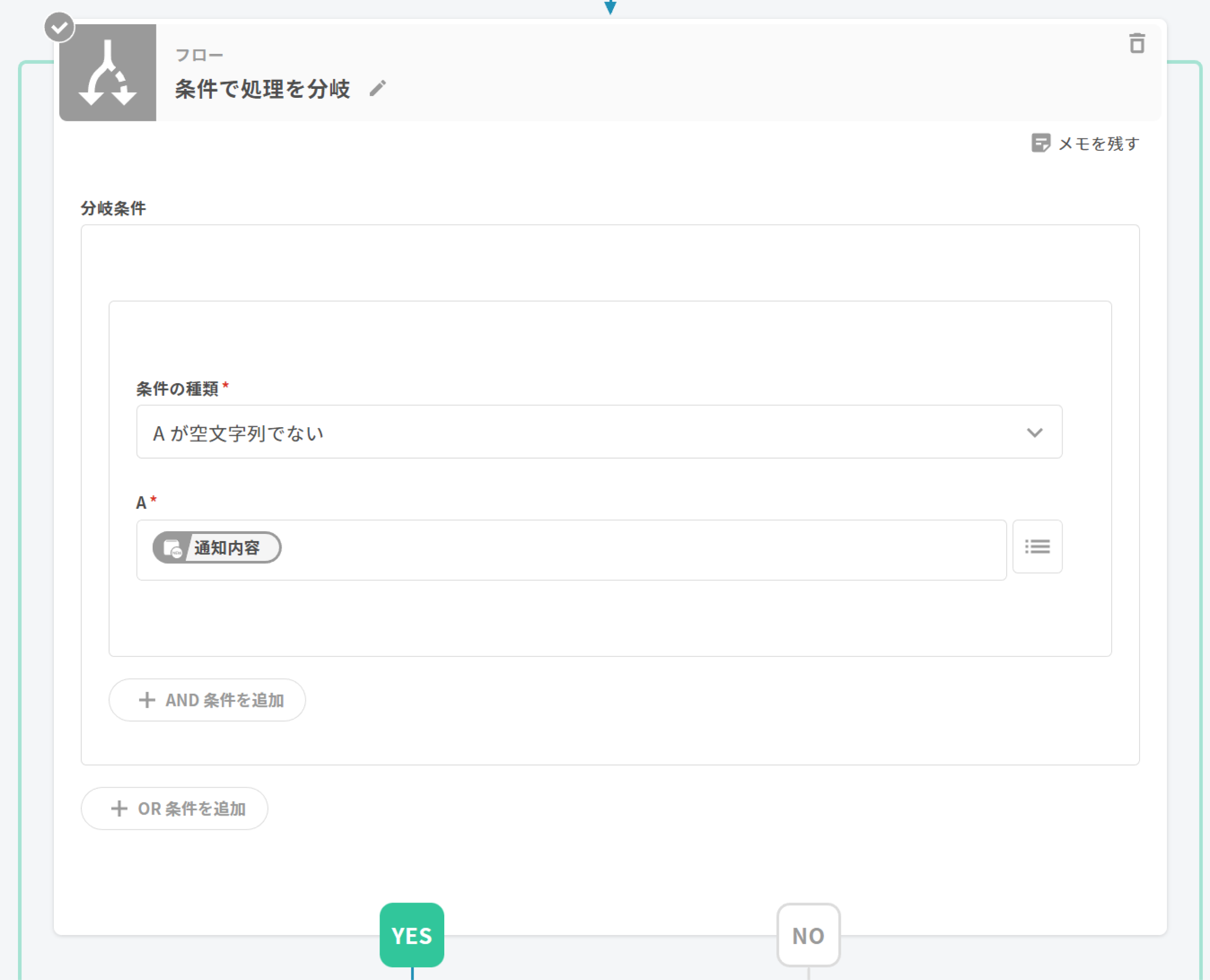Click the plus icon for OR condition
The width and height of the screenshot is (1210, 980).
click(119, 808)
